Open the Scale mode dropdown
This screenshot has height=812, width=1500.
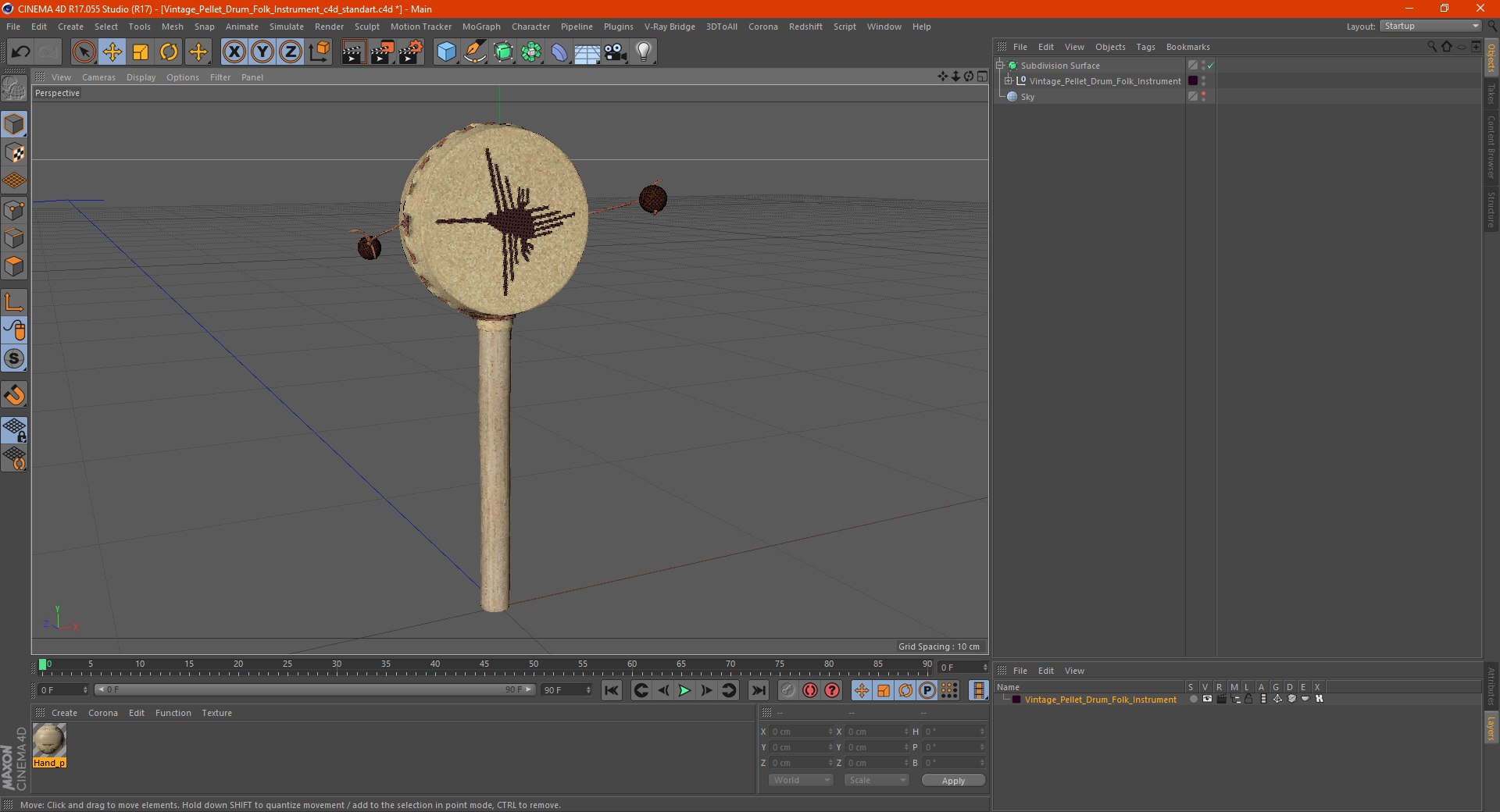coord(877,780)
